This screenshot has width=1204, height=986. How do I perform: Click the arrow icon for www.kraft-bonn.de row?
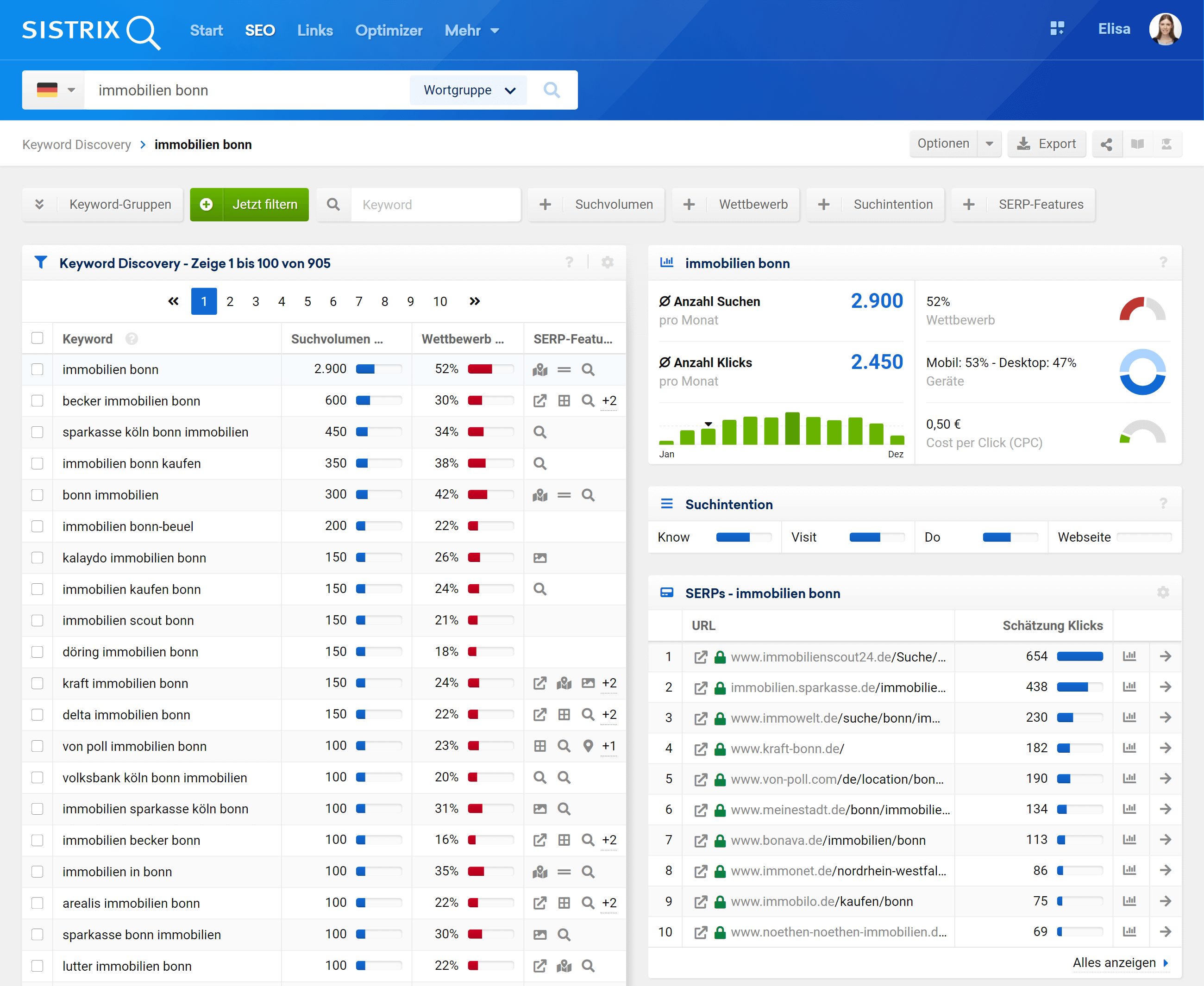(x=1166, y=748)
